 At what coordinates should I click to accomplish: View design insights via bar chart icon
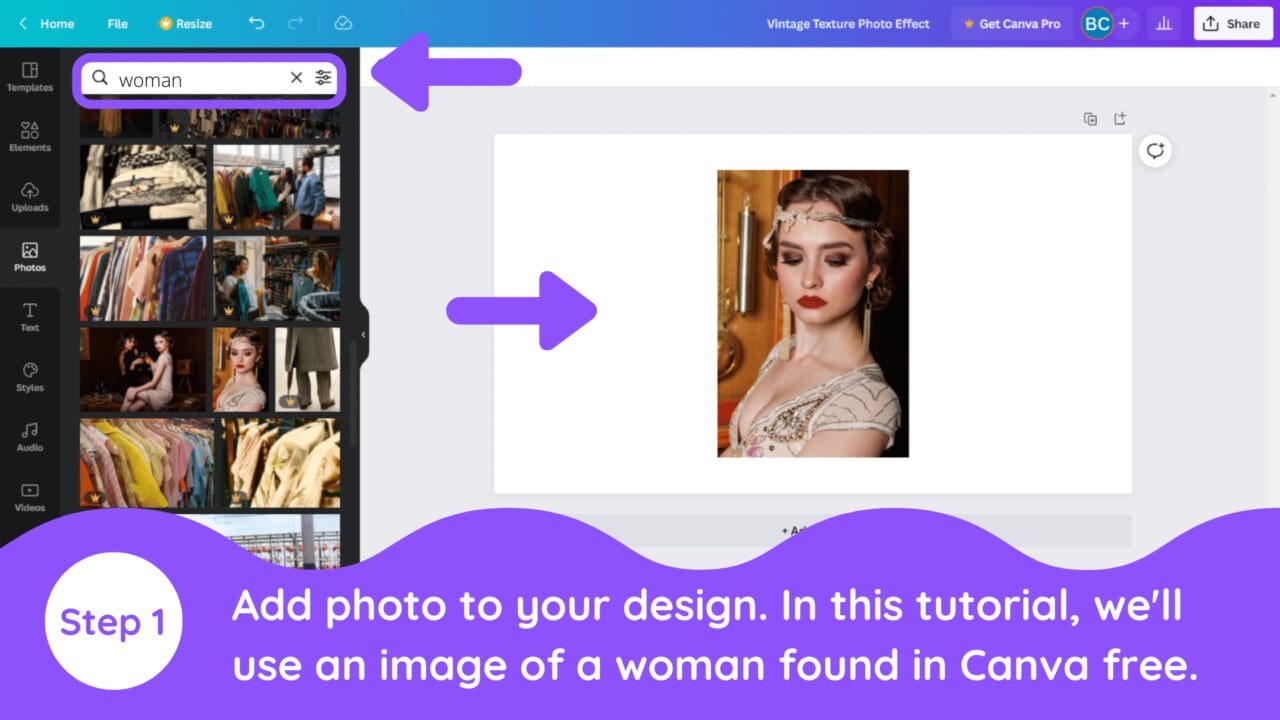coord(1163,23)
